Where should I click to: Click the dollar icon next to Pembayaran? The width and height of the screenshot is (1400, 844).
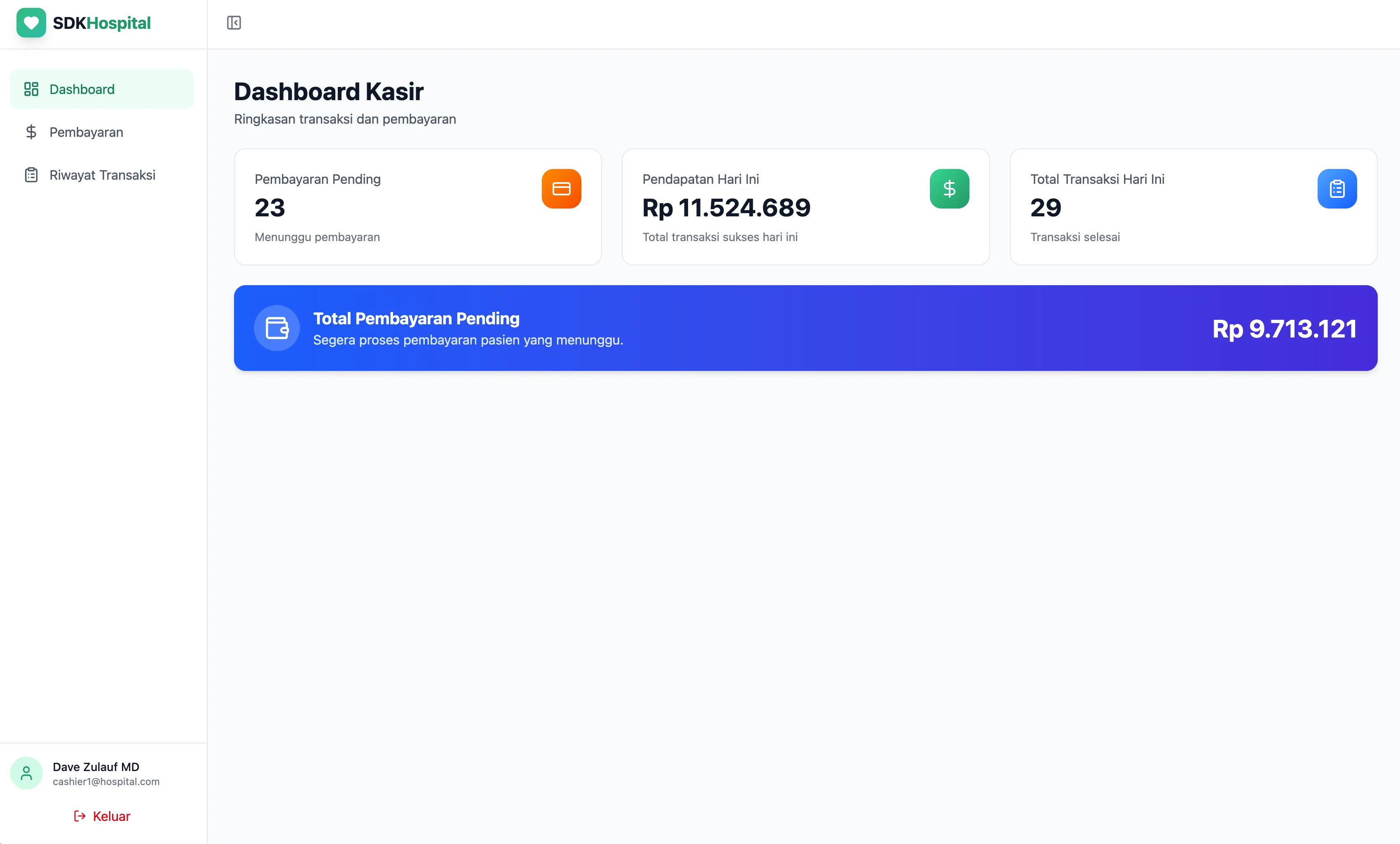tap(31, 132)
